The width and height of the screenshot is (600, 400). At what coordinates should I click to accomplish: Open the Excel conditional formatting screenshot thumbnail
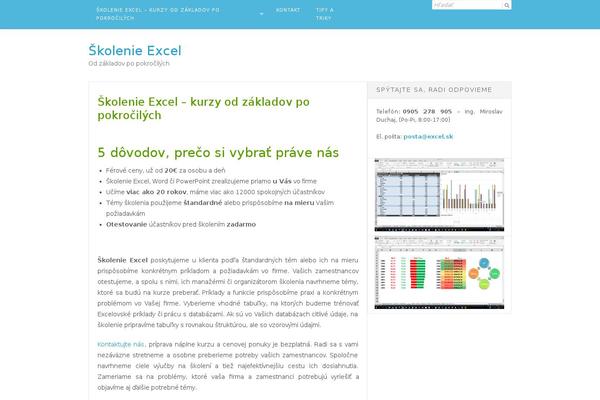(x=439, y=273)
